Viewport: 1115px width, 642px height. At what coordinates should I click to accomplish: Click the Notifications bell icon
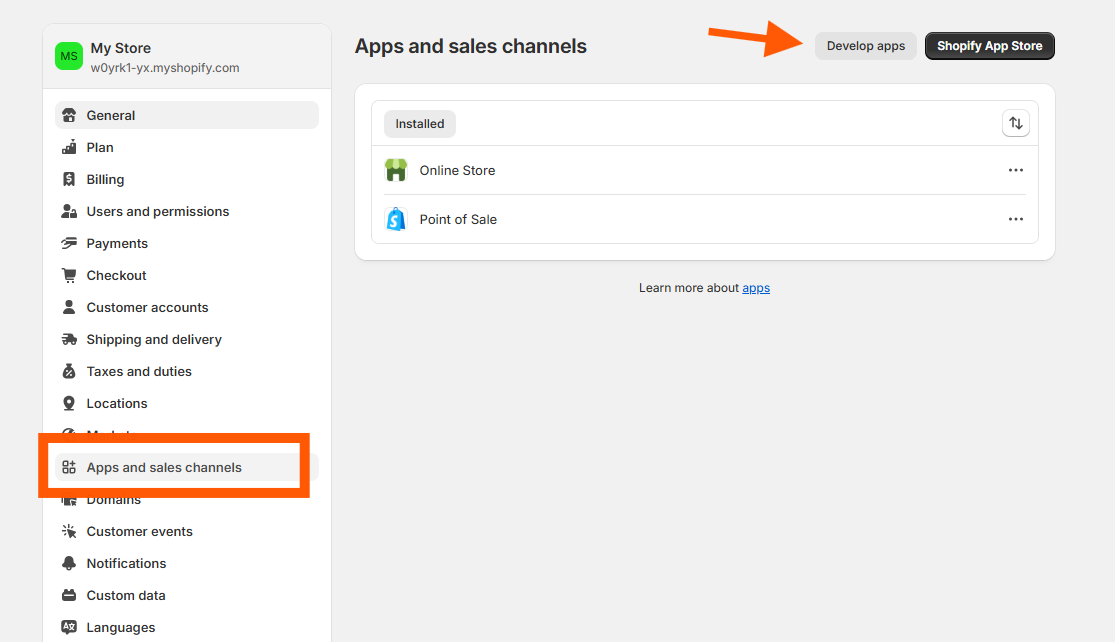[x=69, y=563]
